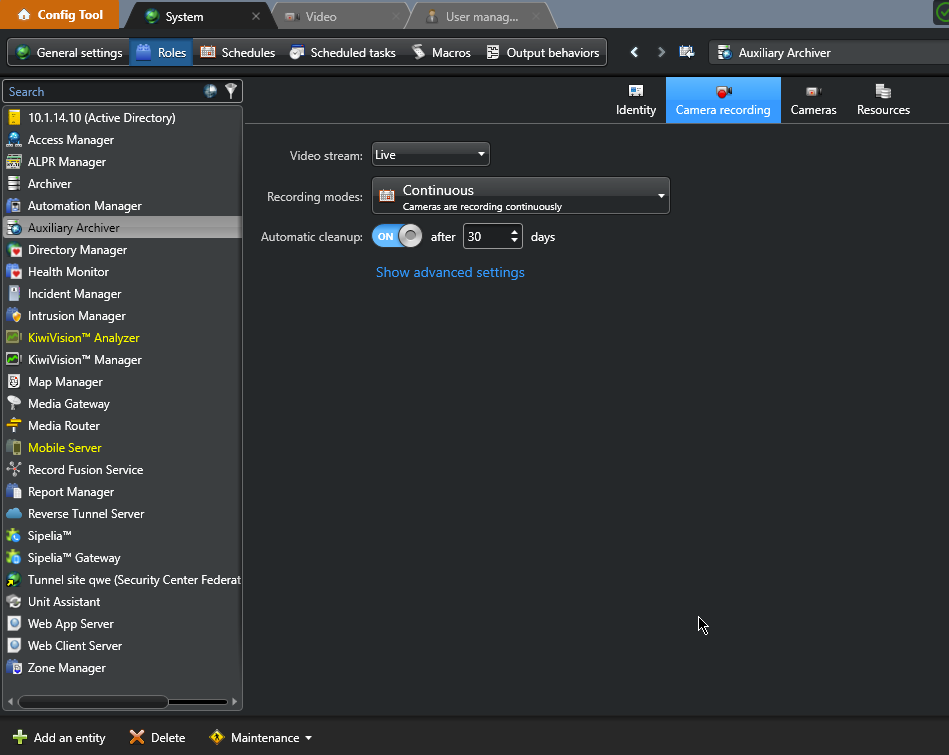Click the search filter funnel icon

(x=231, y=91)
